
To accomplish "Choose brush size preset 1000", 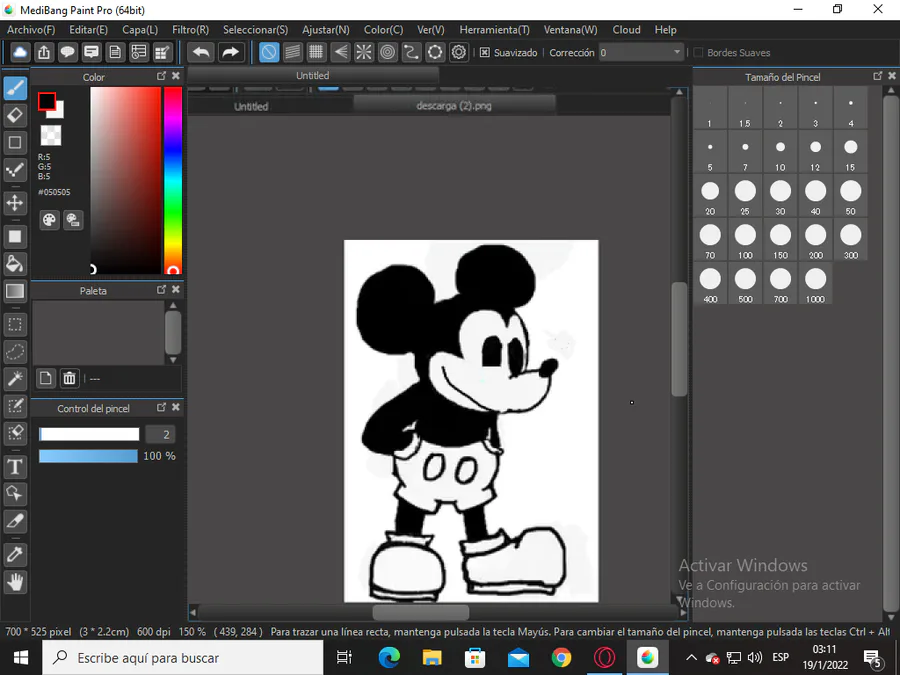I will pyautogui.click(x=815, y=284).
